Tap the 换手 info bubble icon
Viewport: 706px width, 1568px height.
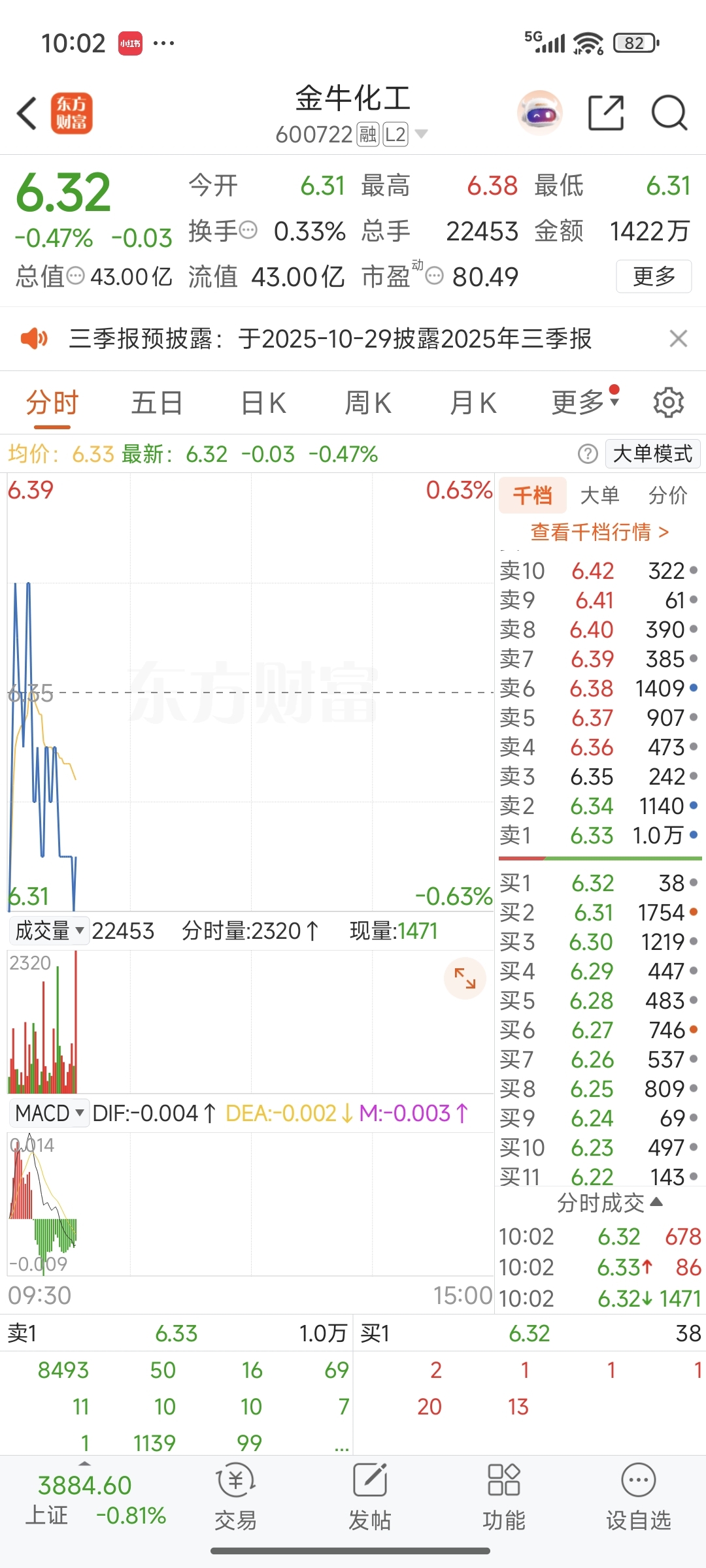coord(248,230)
